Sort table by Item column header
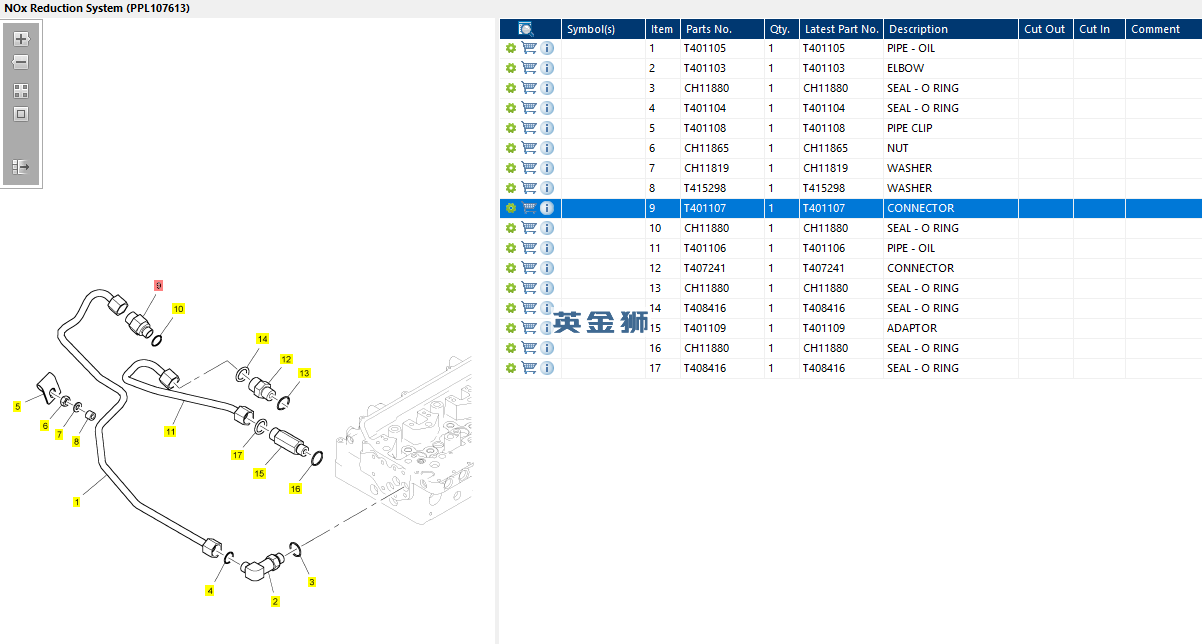Viewport: 1202px width, 644px height. [662, 29]
